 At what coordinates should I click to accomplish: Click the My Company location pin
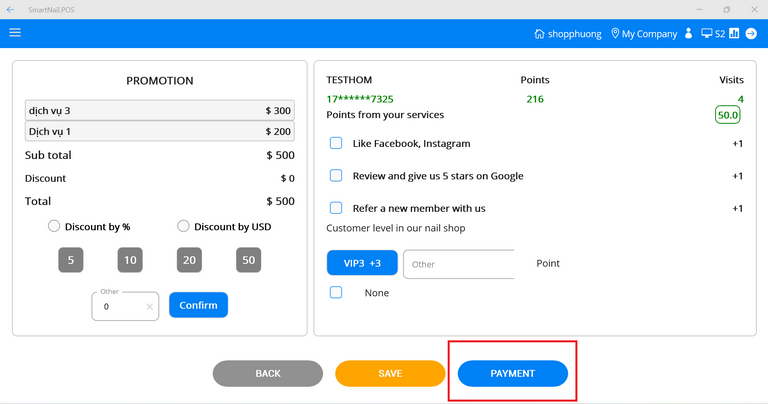point(615,34)
